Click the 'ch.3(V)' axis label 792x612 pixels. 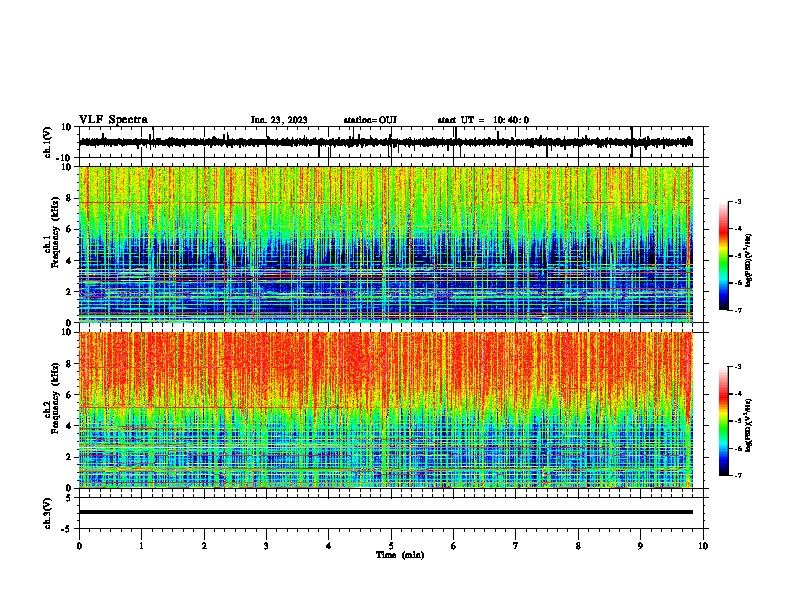(48, 513)
